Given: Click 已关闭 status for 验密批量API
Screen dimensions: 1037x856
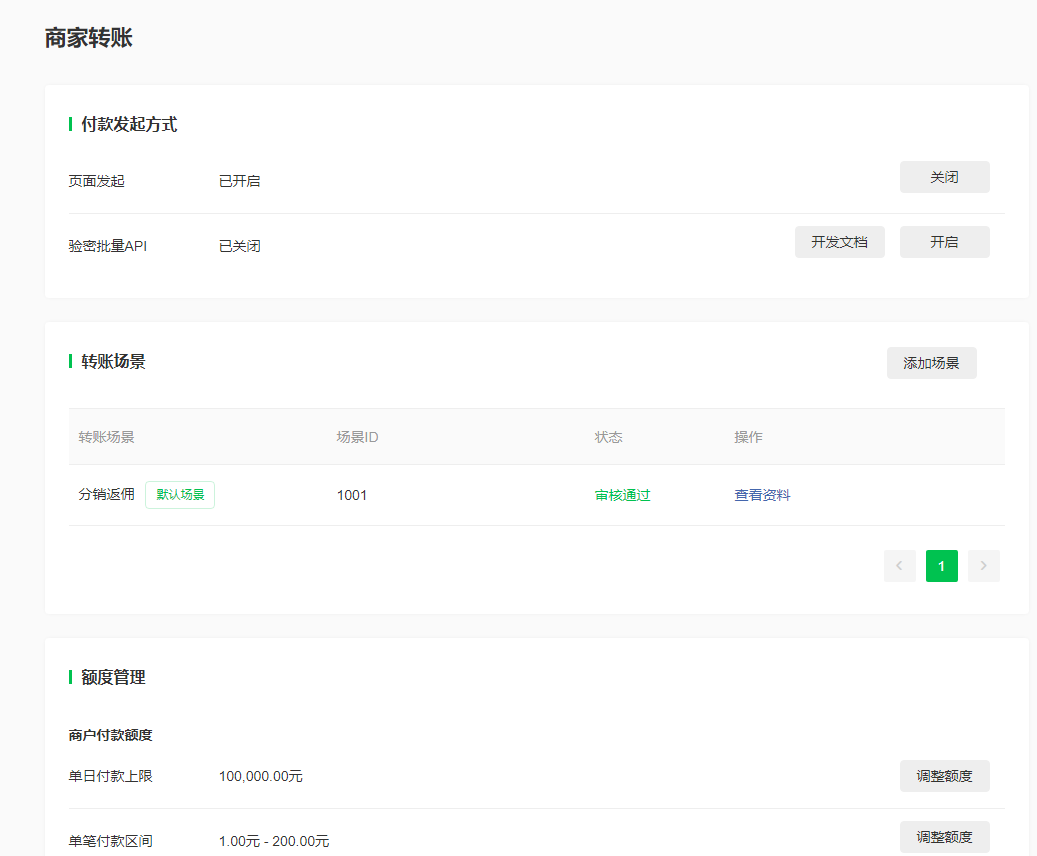Looking at the screenshot, I should pos(239,246).
